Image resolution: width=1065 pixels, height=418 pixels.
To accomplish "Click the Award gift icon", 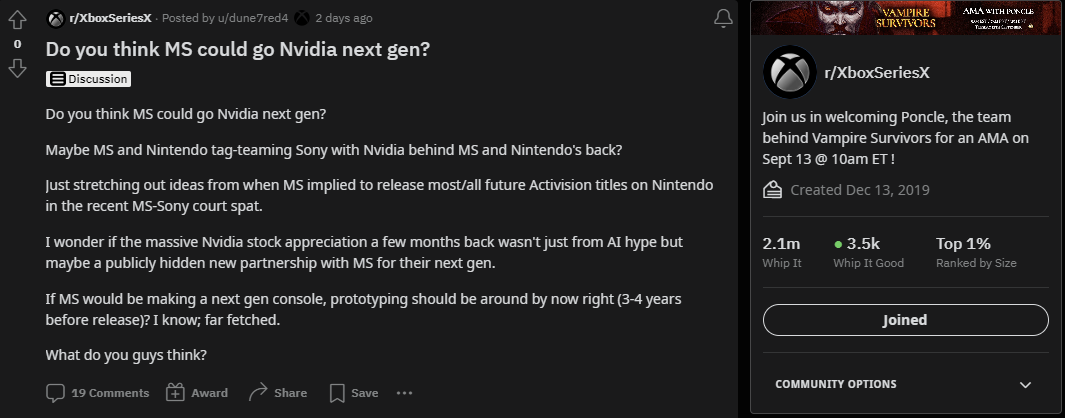I will click(x=175, y=393).
